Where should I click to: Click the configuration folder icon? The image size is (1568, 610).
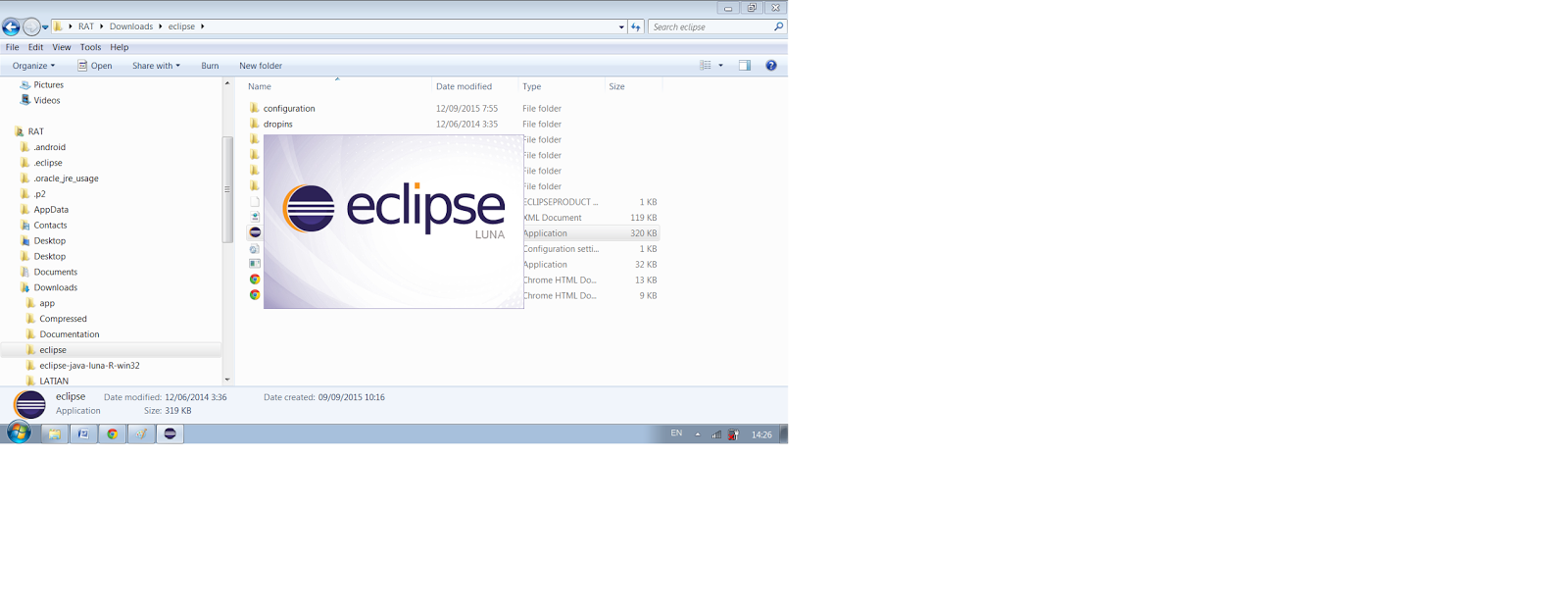point(255,108)
